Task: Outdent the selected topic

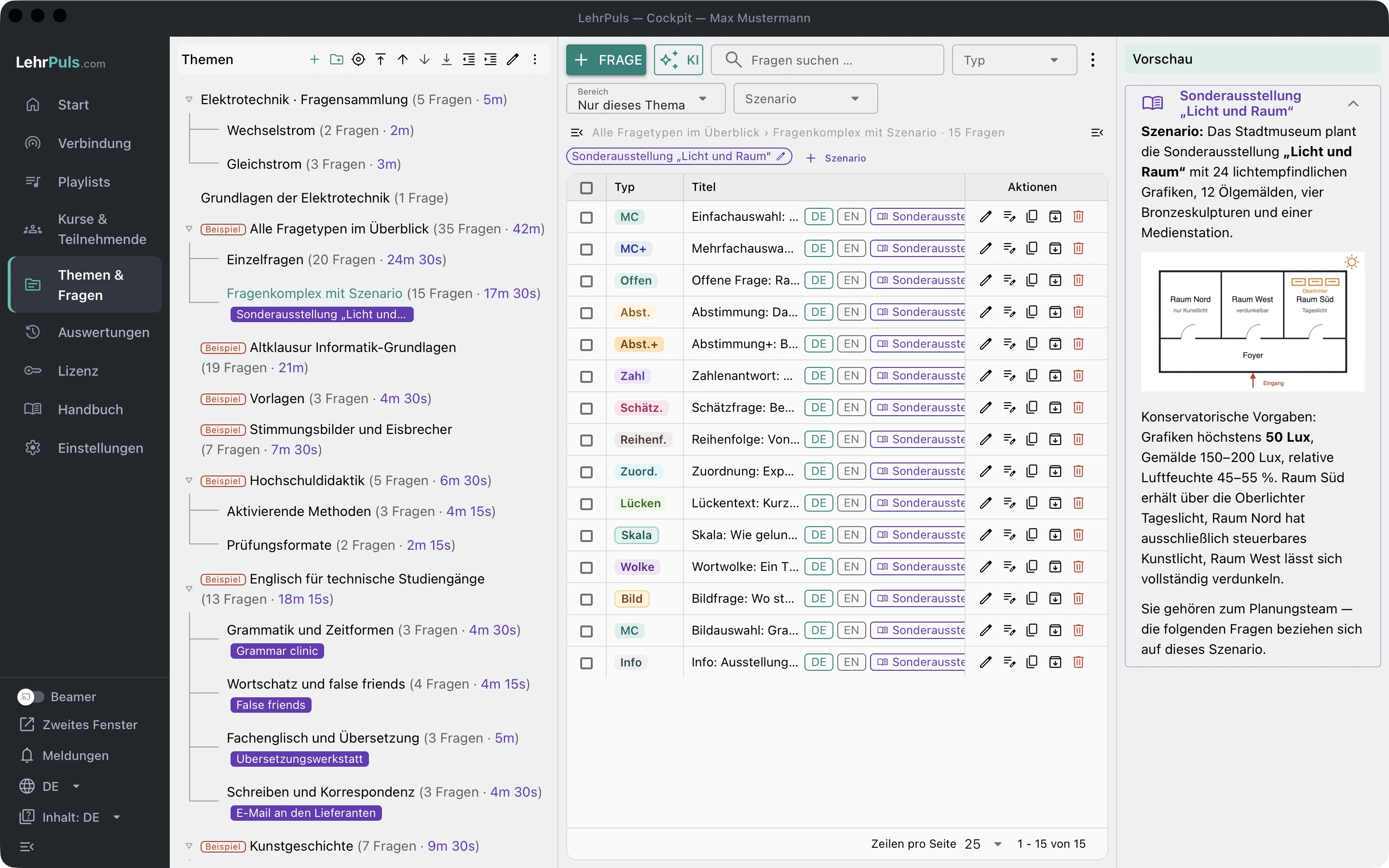Action: click(469, 60)
